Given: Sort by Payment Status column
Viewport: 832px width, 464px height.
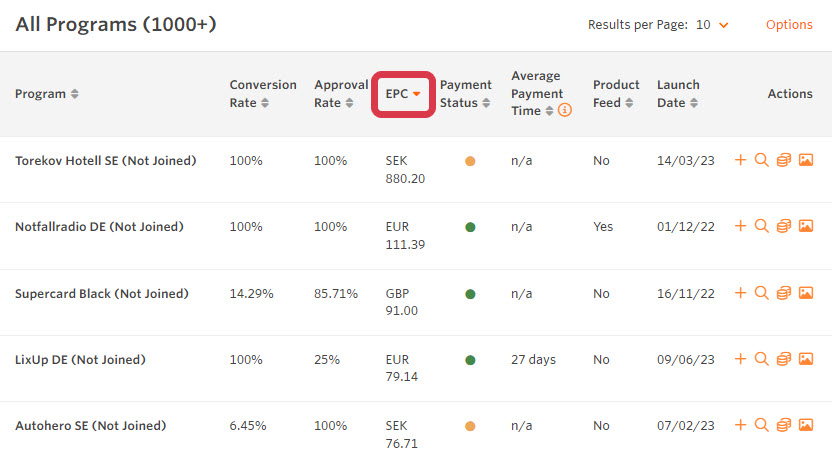Looking at the screenshot, I should pos(465,94).
